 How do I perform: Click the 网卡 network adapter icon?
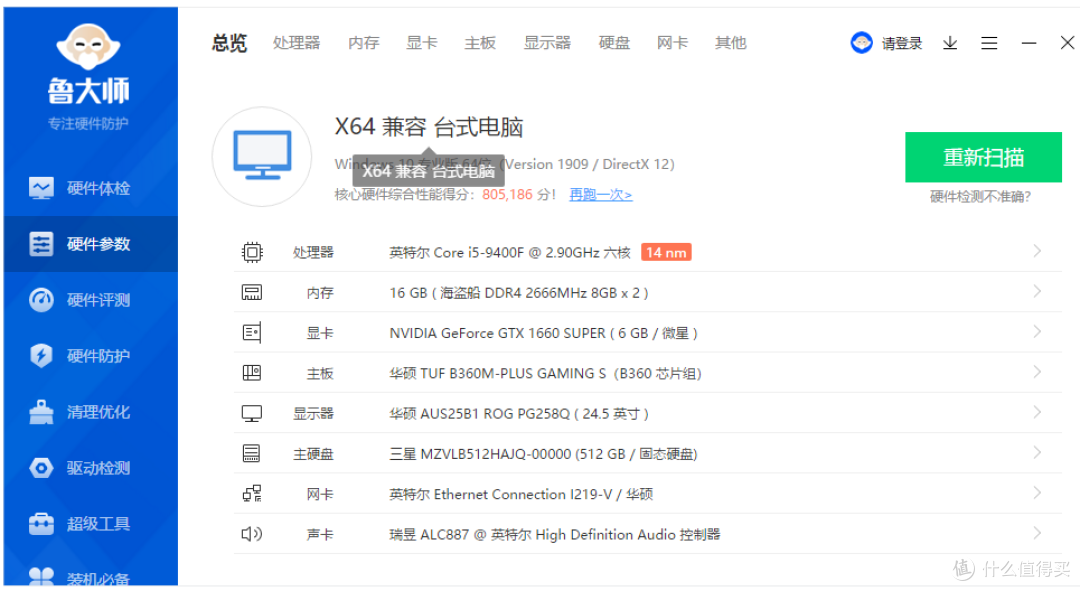coord(252,494)
